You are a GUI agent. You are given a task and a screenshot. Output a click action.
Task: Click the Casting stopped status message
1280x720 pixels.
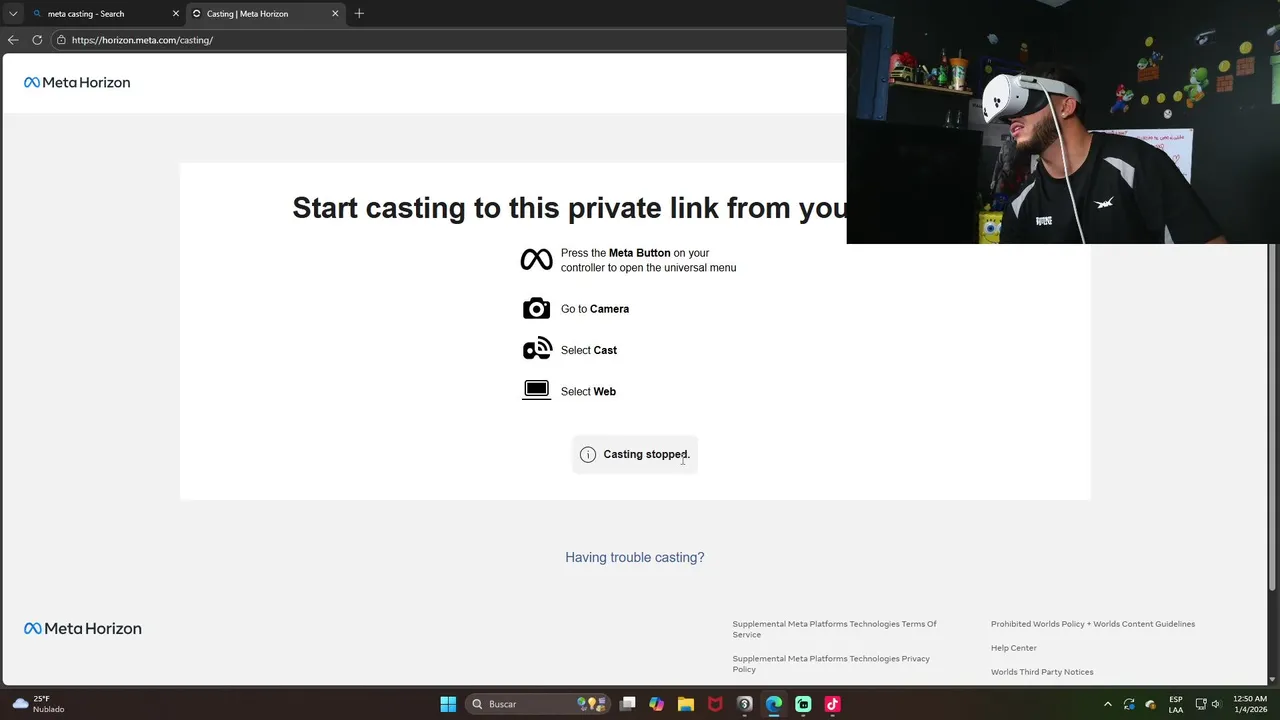pos(635,454)
